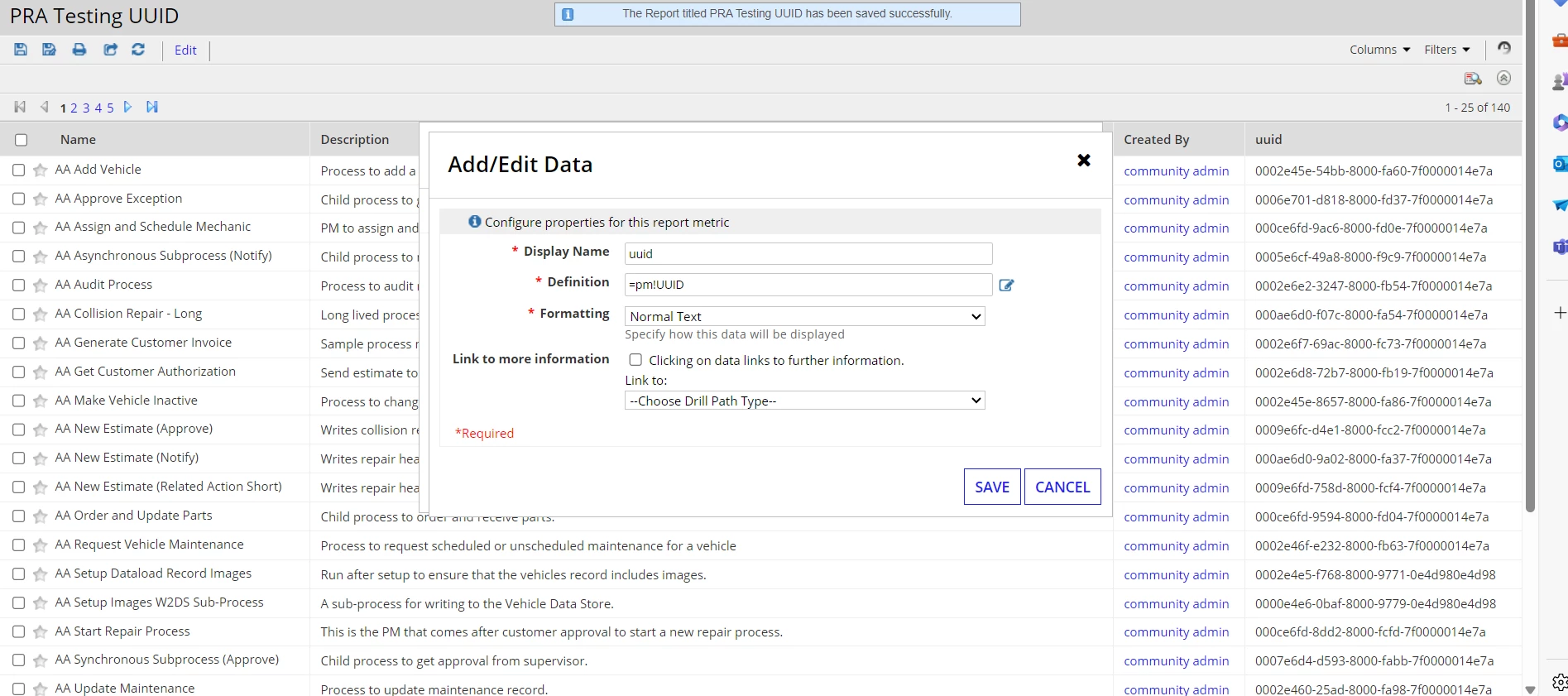Open Outlook in the browser sidebar
The height and width of the screenshot is (696, 1568).
click(1560, 164)
